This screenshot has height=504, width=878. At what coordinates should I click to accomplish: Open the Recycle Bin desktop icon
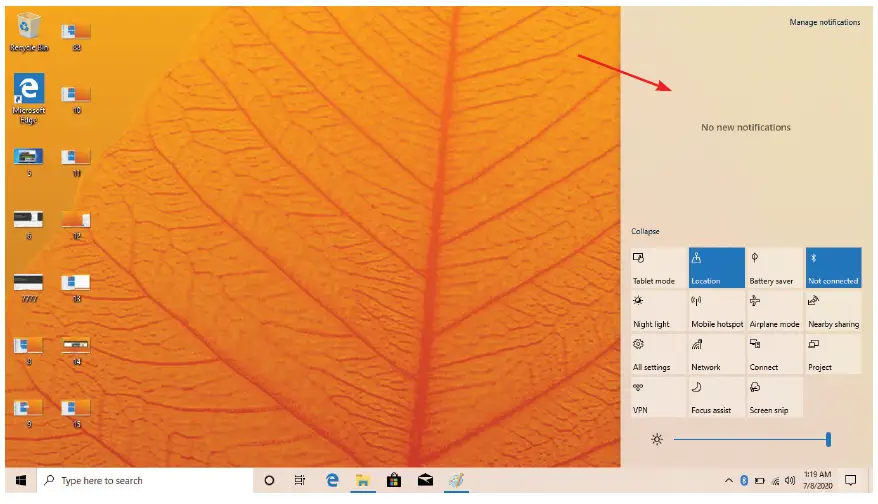click(29, 34)
